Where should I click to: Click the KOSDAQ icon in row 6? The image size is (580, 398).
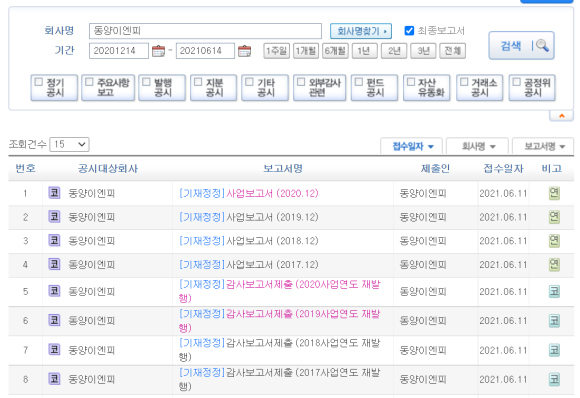tap(54, 320)
